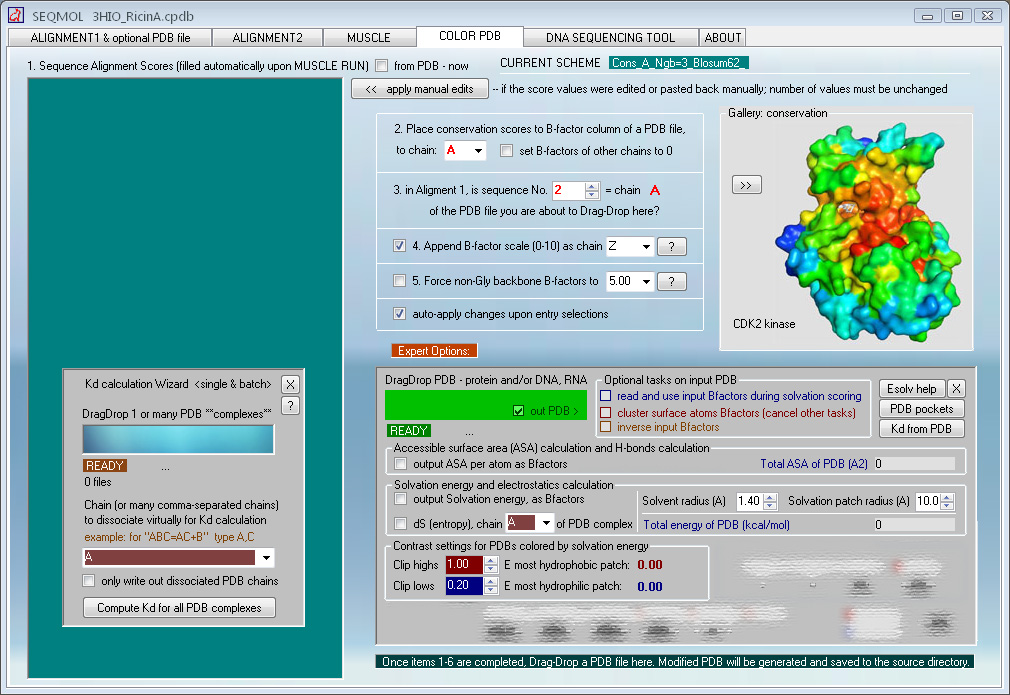1010x695 pixels.
Task: Enable 'from PDB - now' checkbox
Action: pos(381,66)
